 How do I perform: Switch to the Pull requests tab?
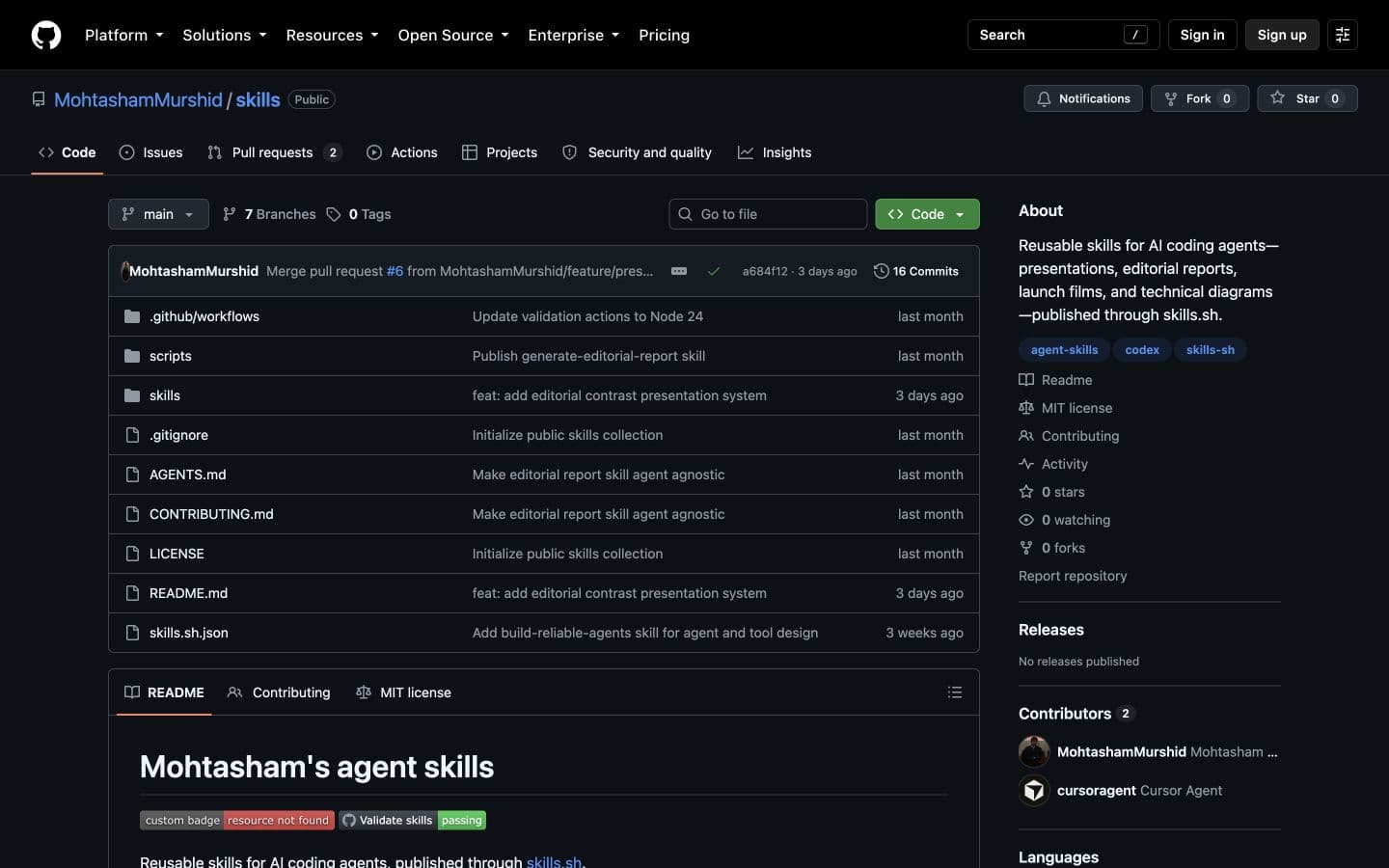pyautogui.click(x=274, y=152)
